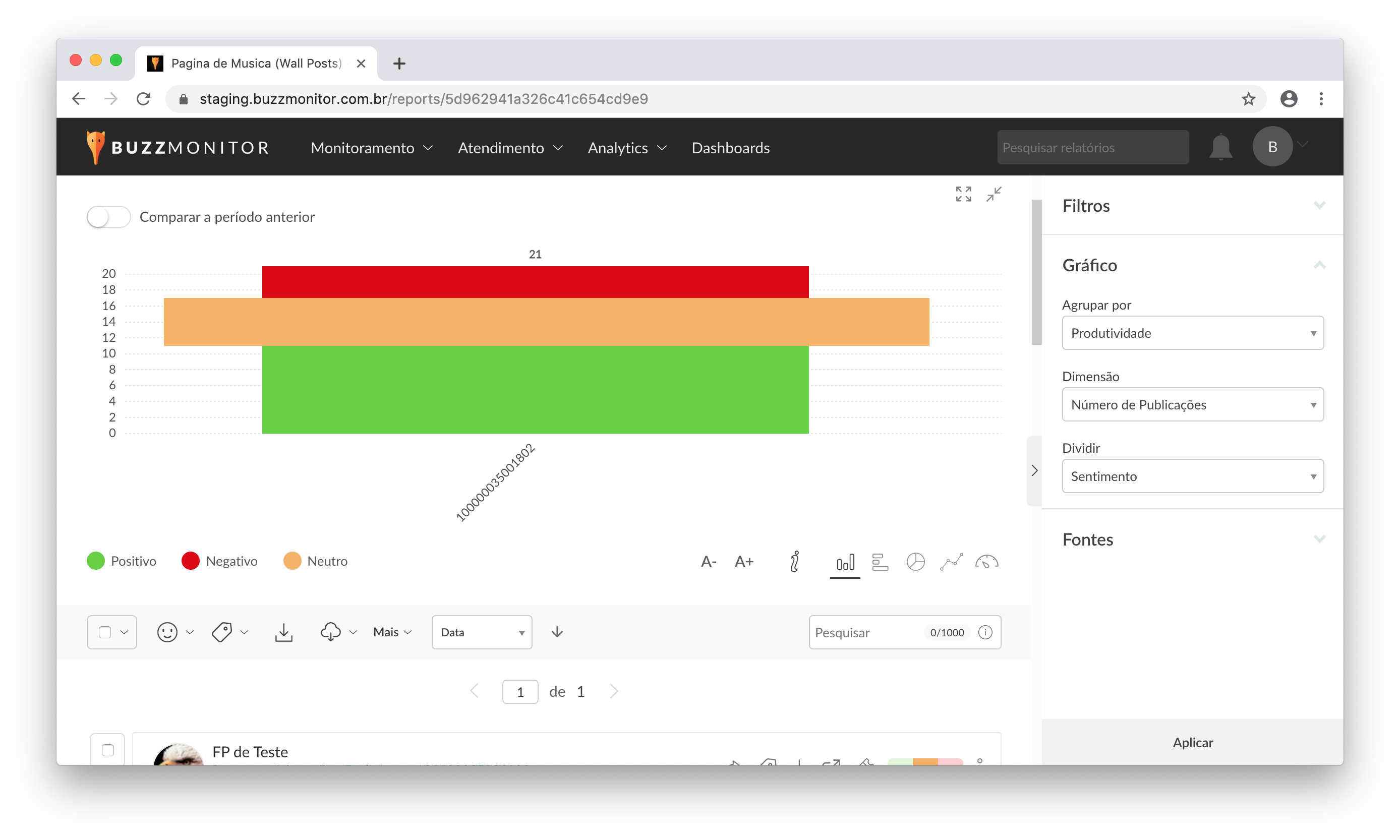This screenshot has width=1400, height=840.
Task: Click the Negativo red legend swatch
Action: tap(190, 561)
